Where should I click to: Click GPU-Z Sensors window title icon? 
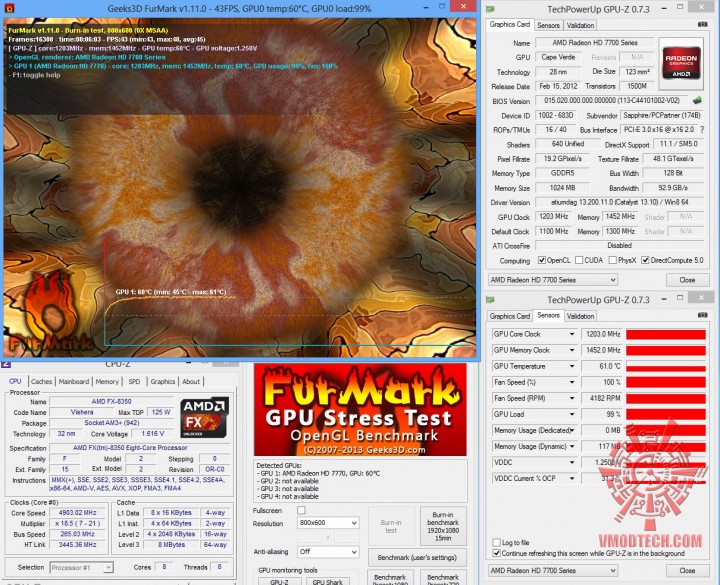(490, 300)
